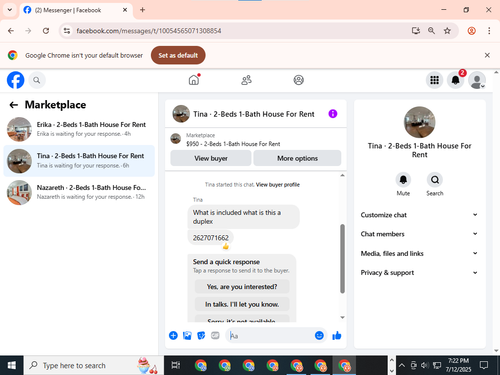Open Tina's house for rent conversation

click(x=79, y=161)
